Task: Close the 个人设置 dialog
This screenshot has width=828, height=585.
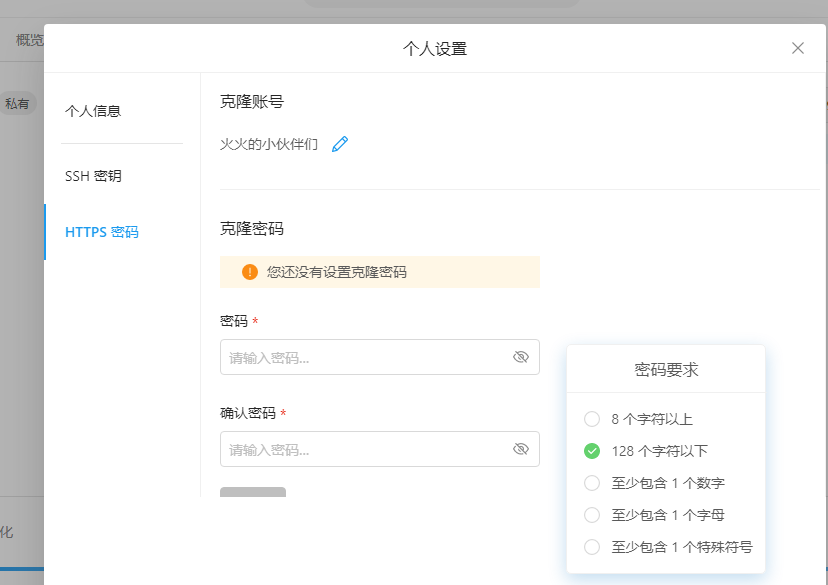Action: 797,47
